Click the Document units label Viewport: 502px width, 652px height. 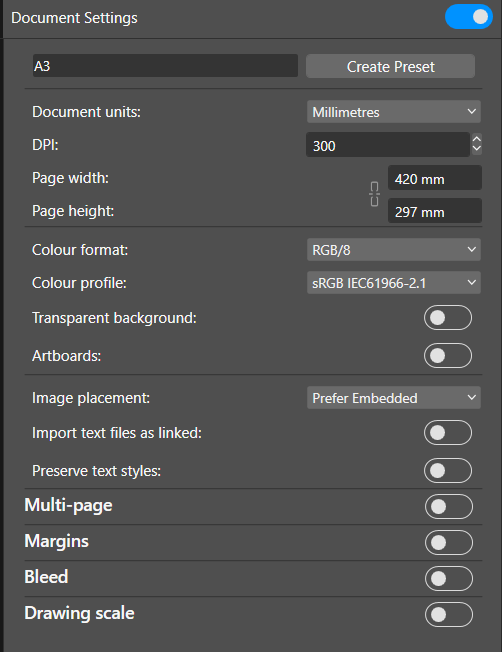87,112
